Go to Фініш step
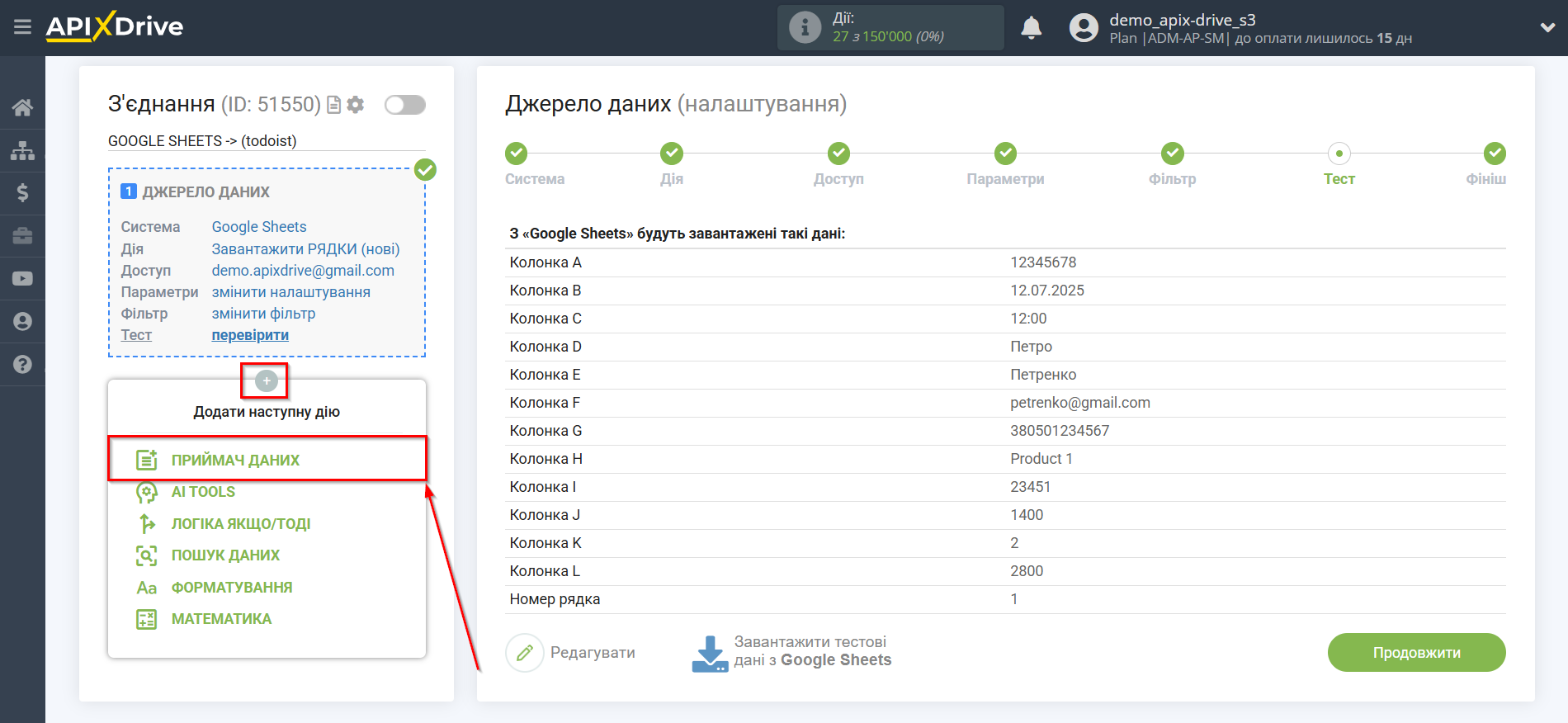Viewport: 1568px width, 723px height. (x=1495, y=154)
